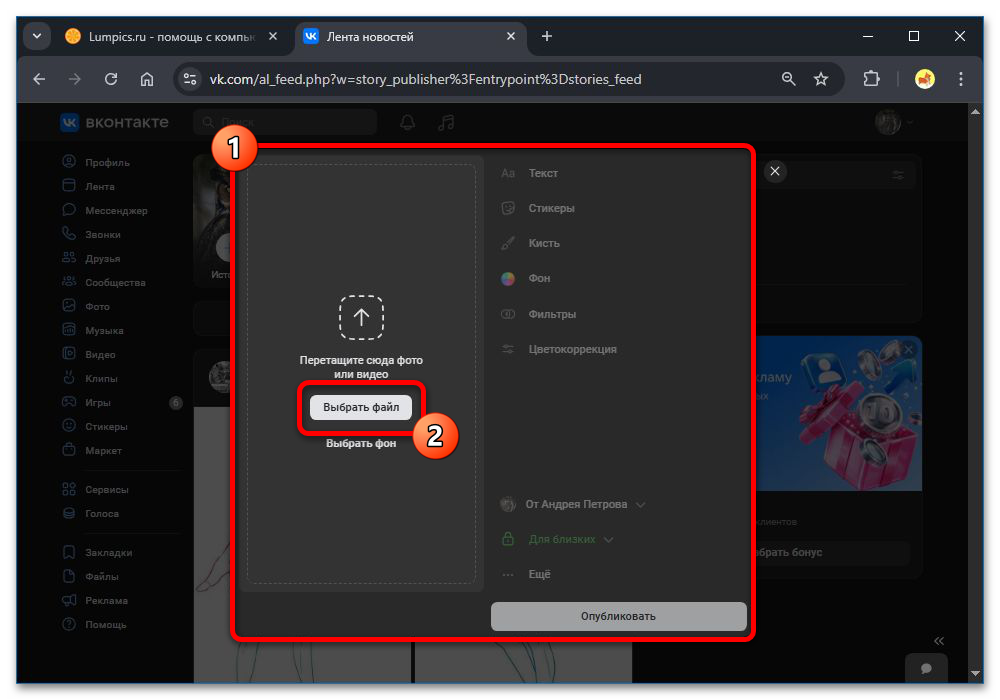Screen dimensions: 1000x700
Task: Click the upload arrow icon
Action: (x=361, y=318)
